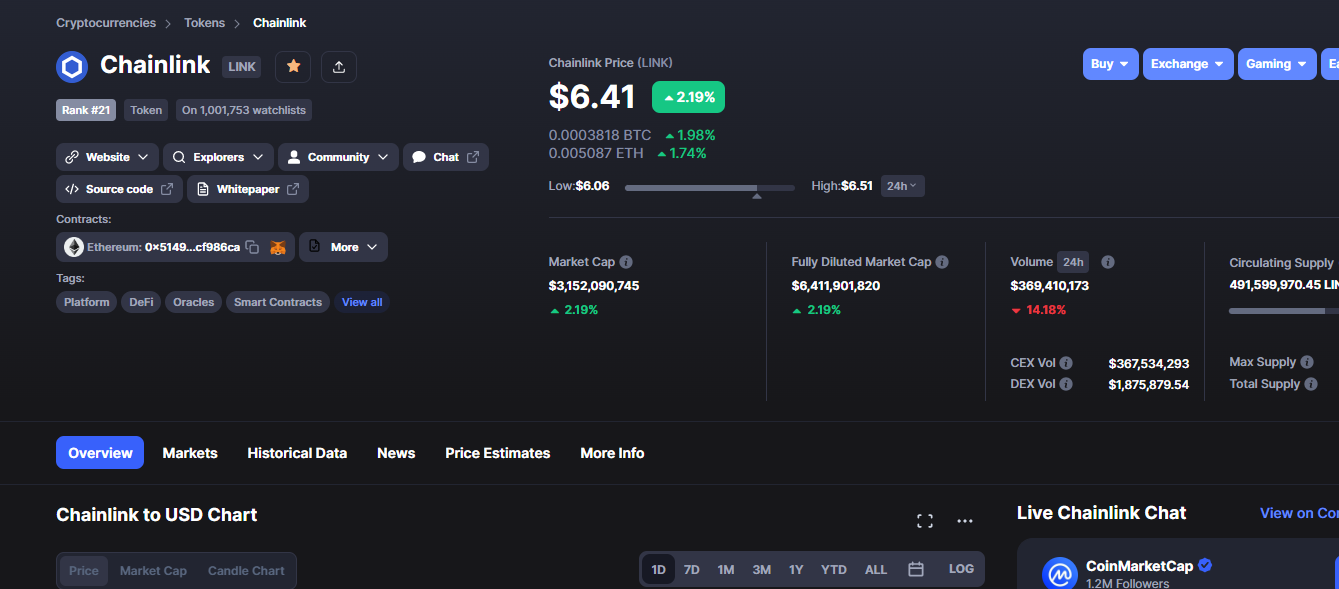Open the More Info tab
This screenshot has width=1339, height=589.
pyautogui.click(x=612, y=453)
